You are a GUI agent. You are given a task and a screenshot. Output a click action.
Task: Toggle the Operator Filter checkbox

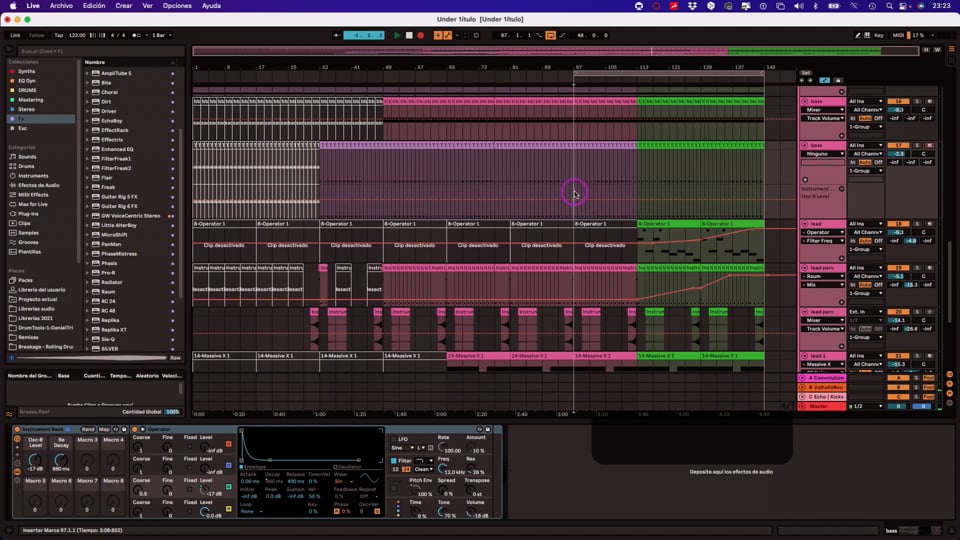coord(394,460)
